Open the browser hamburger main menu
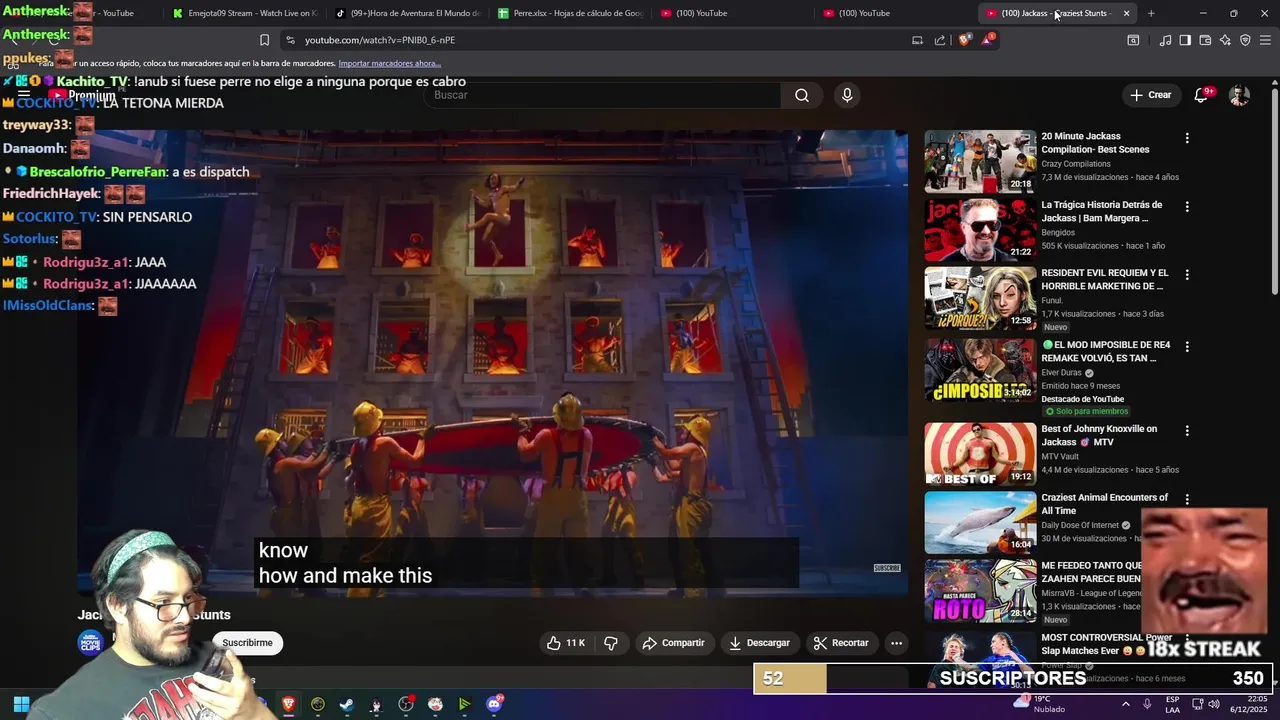Viewport: 1280px width, 720px height. tap(1266, 40)
